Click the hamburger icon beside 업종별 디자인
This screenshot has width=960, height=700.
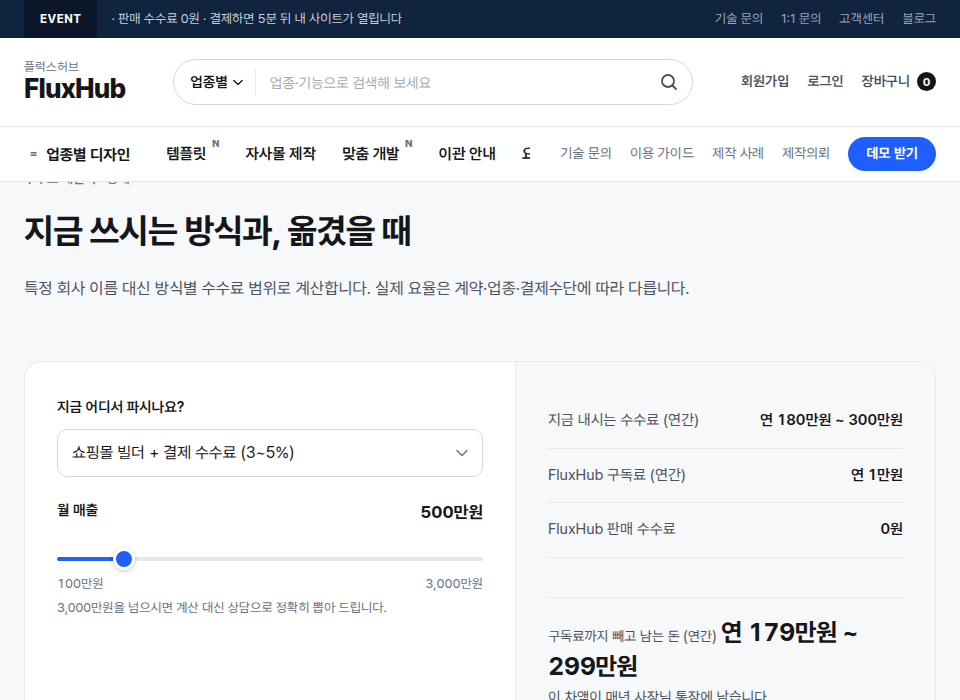[33, 154]
